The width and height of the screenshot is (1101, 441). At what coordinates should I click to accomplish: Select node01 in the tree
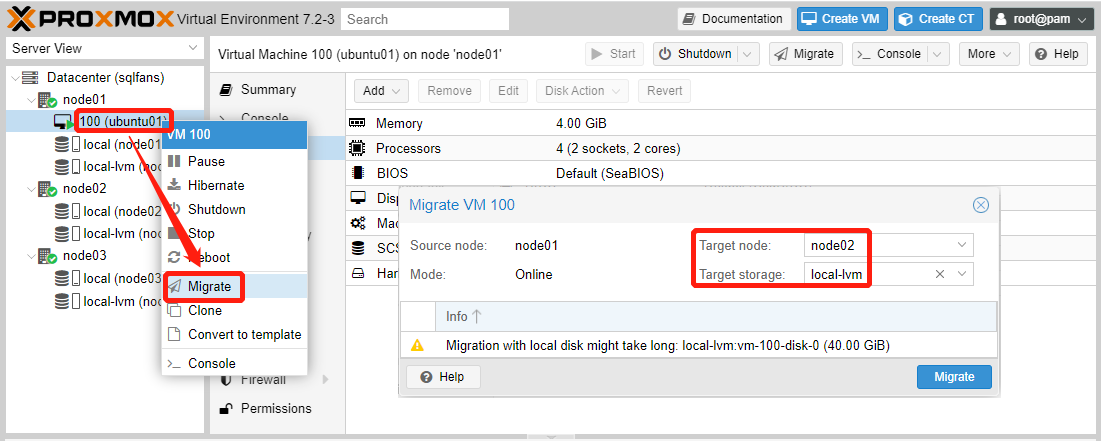[x=84, y=100]
